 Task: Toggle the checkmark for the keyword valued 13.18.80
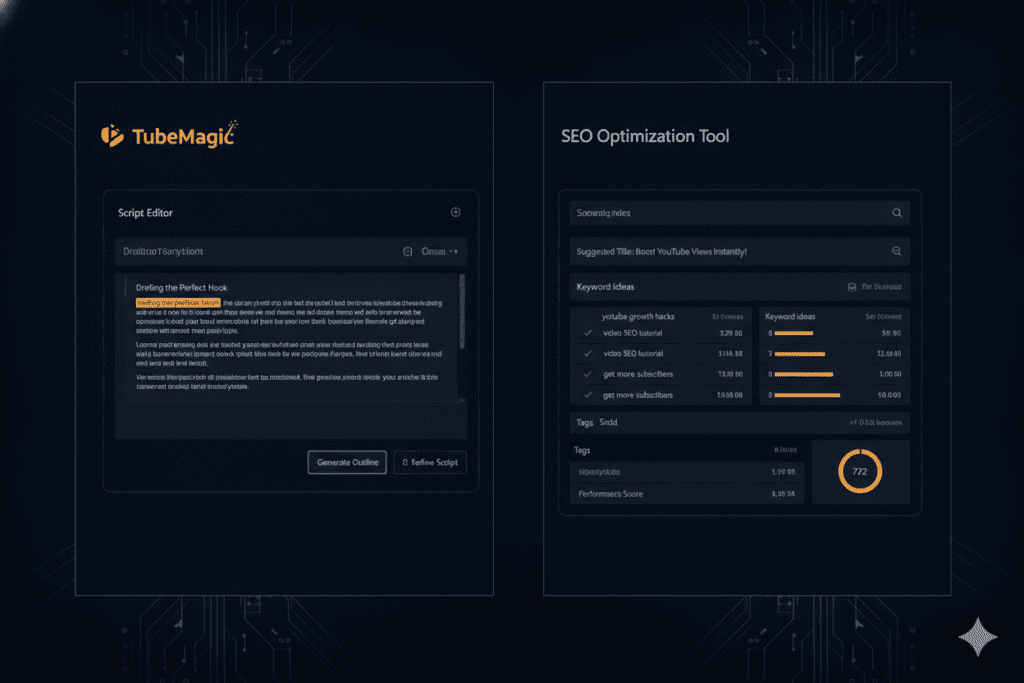coord(588,374)
